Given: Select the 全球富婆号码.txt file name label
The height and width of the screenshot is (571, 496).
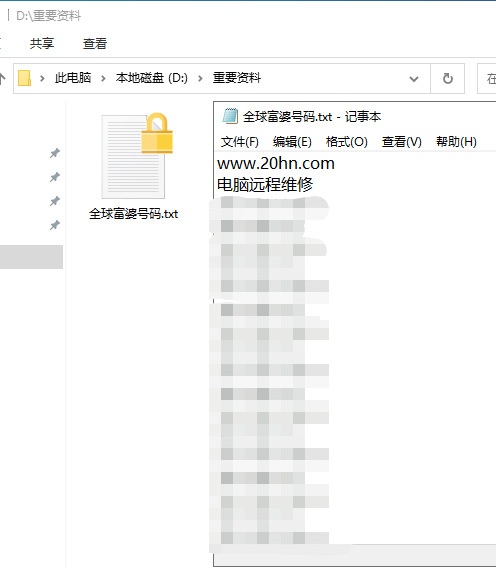Looking at the screenshot, I should click(x=133, y=214).
